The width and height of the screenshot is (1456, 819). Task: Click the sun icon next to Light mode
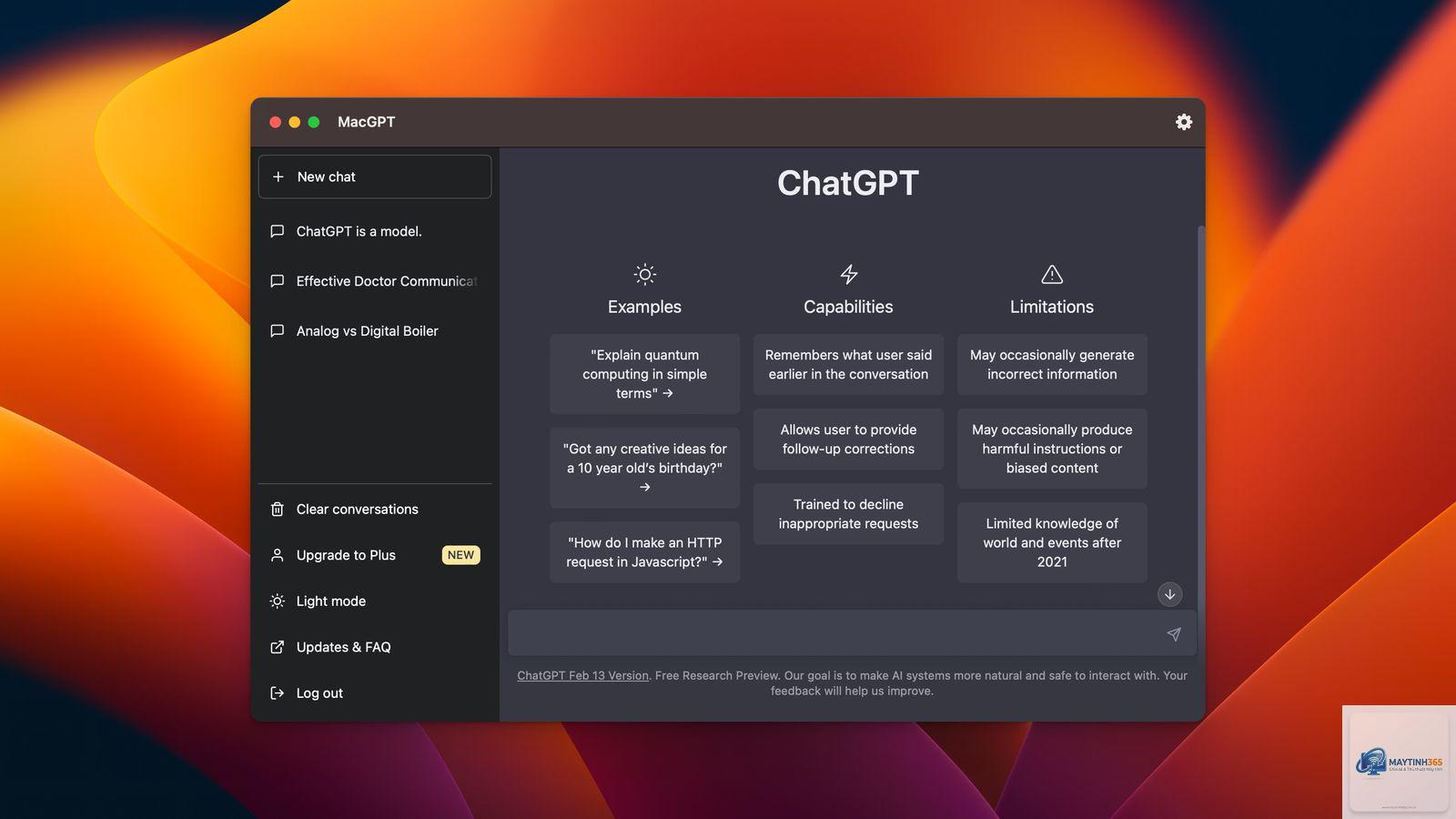(278, 602)
